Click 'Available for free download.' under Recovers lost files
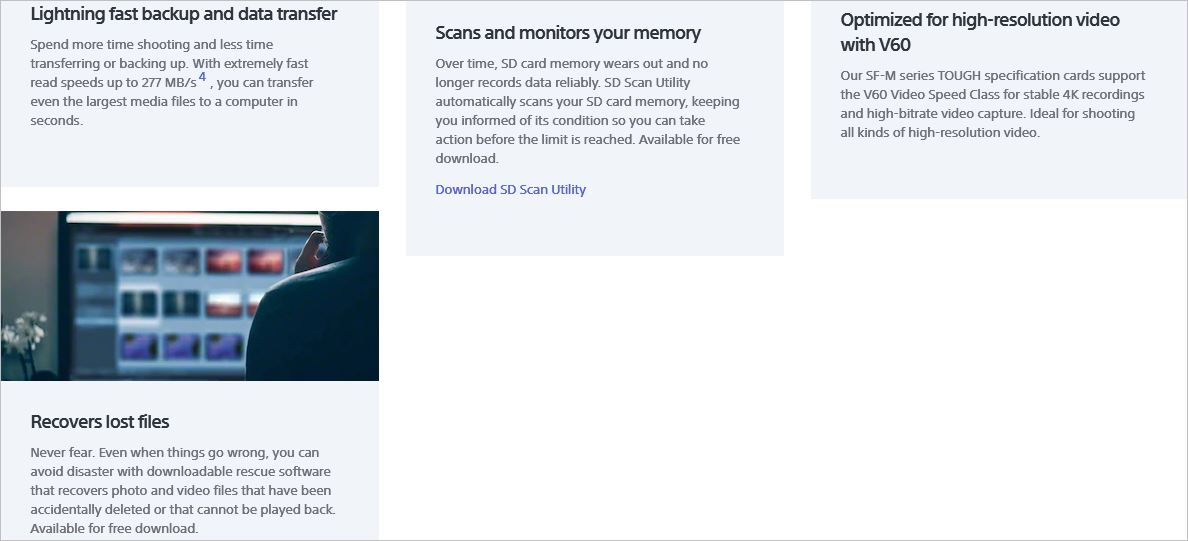 (x=114, y=528)
